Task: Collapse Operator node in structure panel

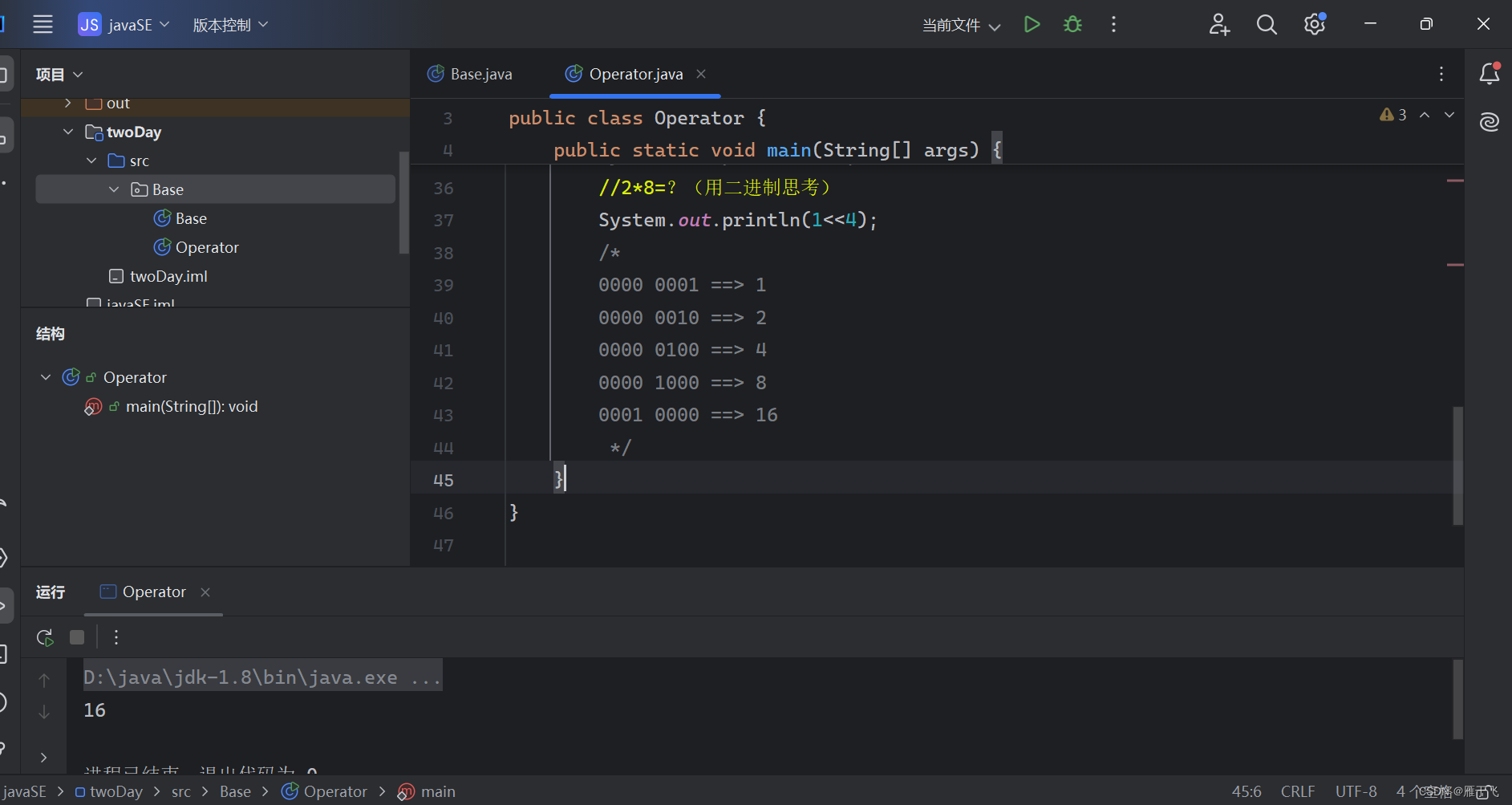Action: tap(46, 377)
